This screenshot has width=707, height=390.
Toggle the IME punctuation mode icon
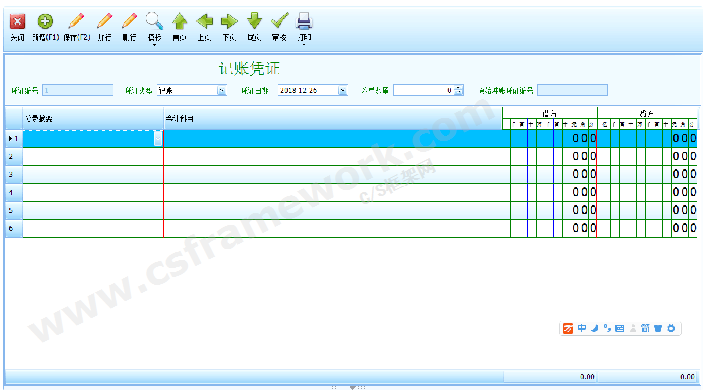pos(607,328)
